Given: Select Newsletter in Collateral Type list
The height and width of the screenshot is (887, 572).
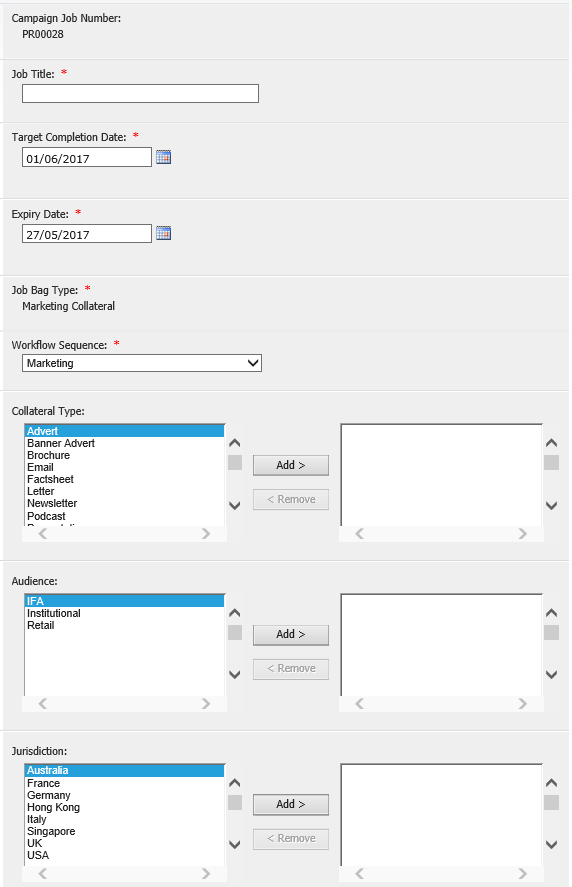Looking at the screenshot, I should tap(52, 503).
